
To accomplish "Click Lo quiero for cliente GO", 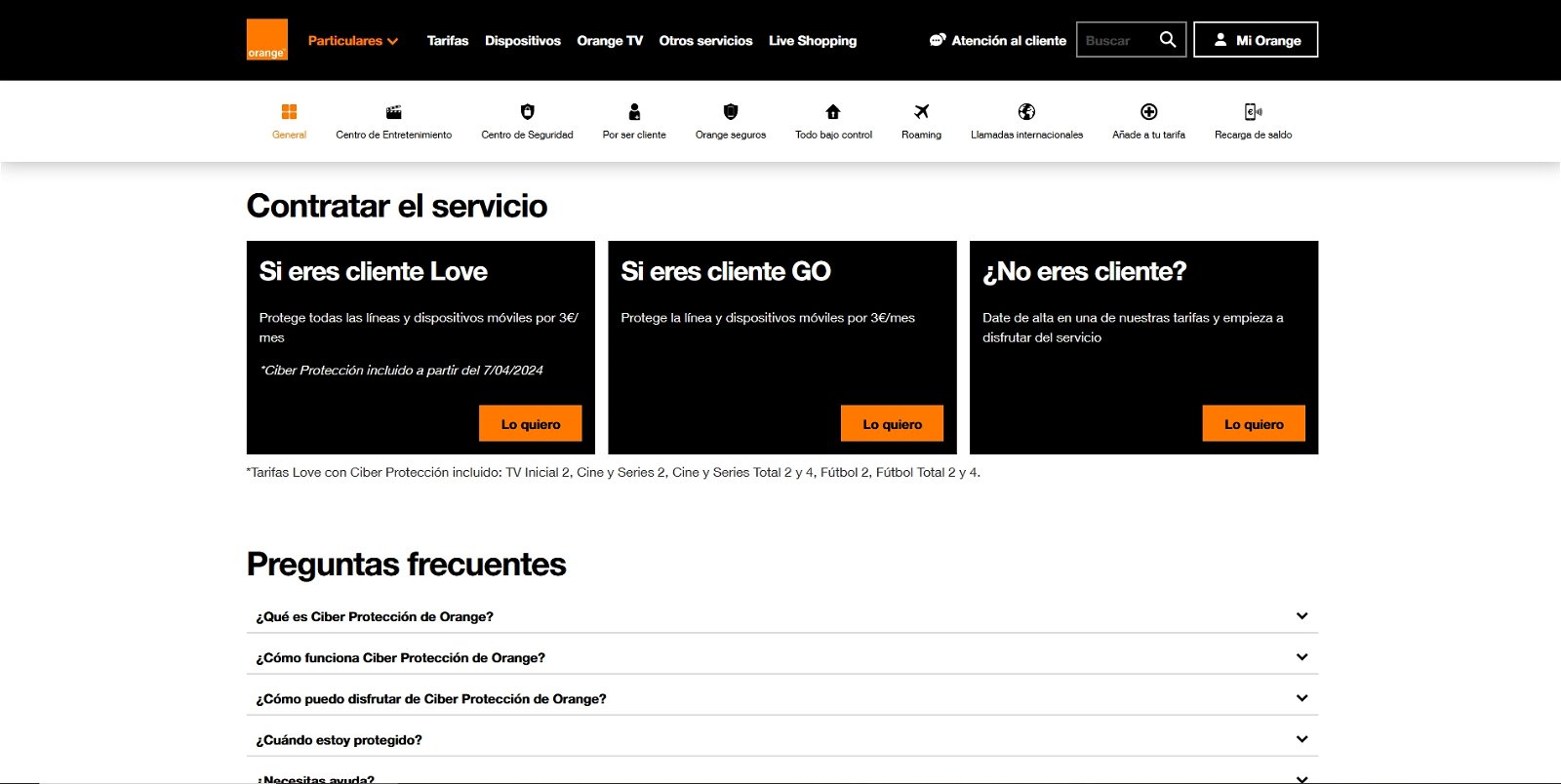I will pos(893,423).
